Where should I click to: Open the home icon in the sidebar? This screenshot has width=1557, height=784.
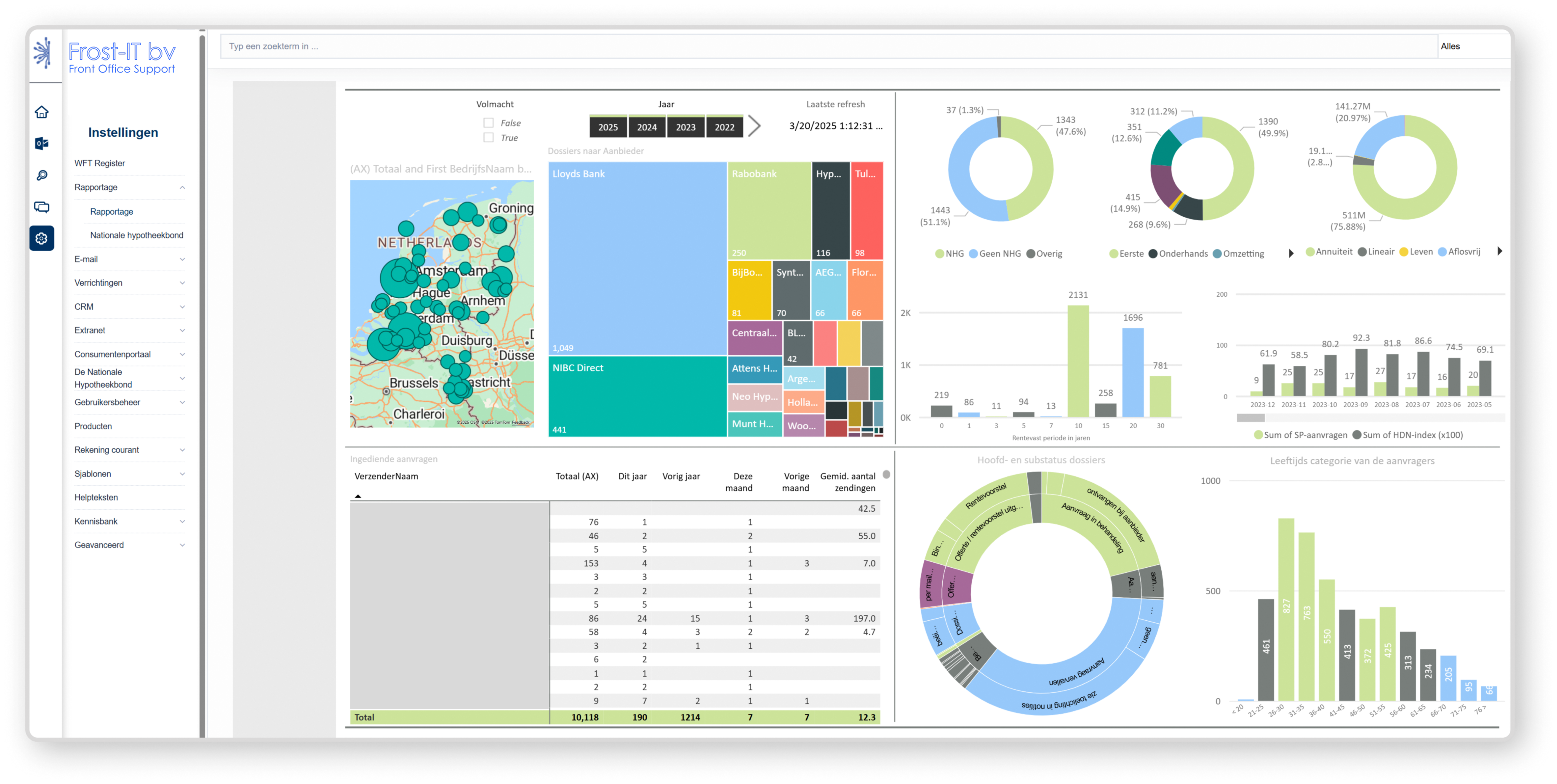pos(42,112)
